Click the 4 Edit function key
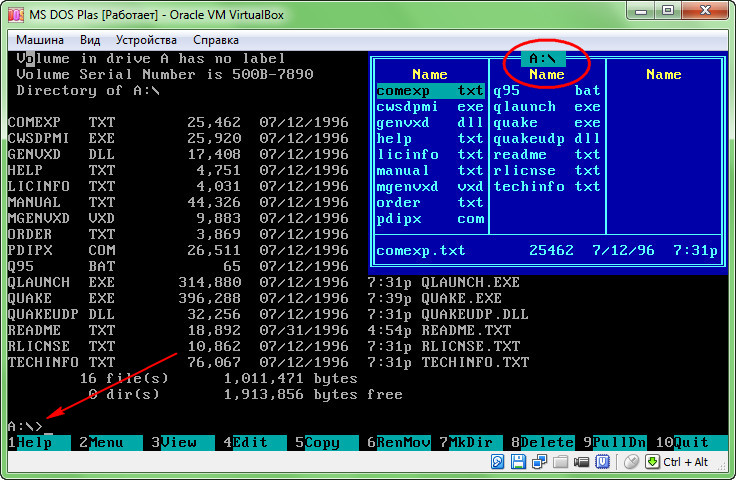 255,442
